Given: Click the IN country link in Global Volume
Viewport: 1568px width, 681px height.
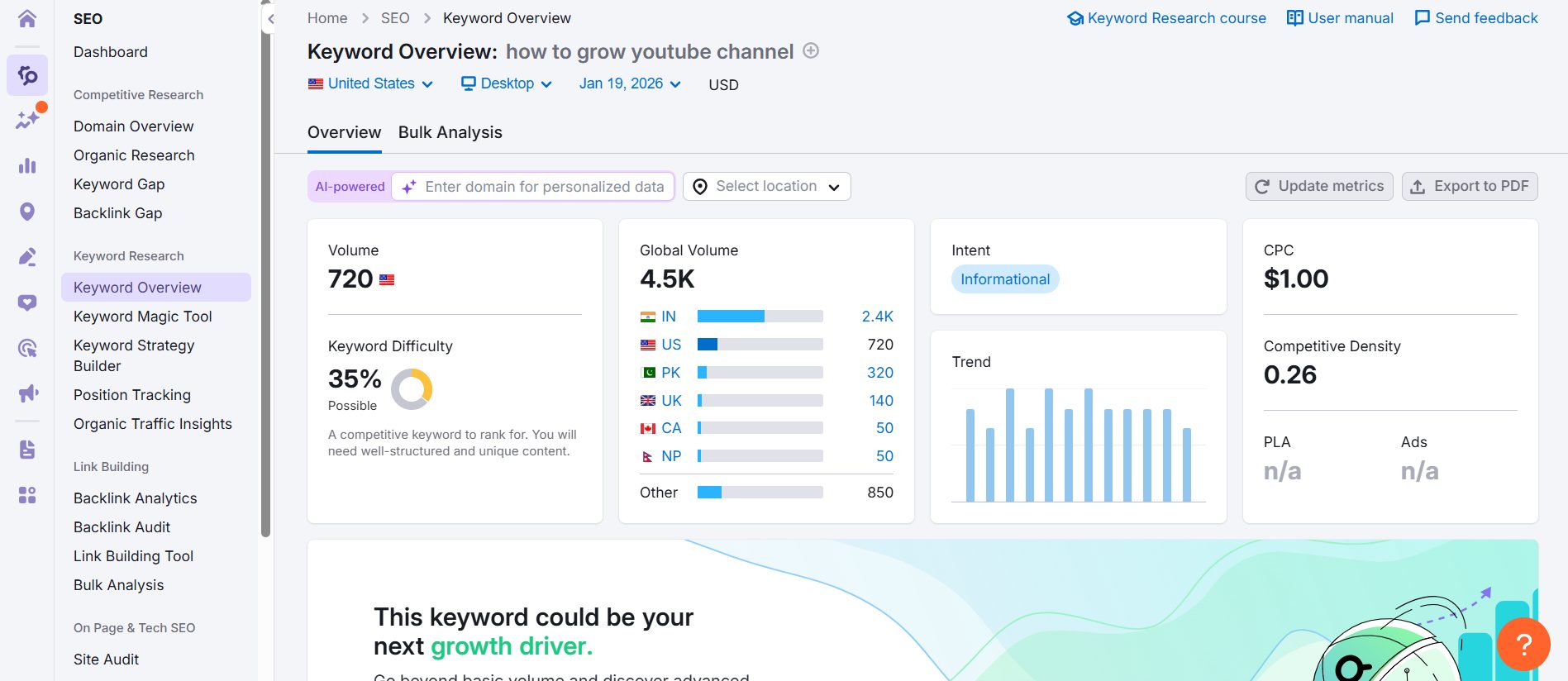Looking at the screenshot, I should pos(669,317).
